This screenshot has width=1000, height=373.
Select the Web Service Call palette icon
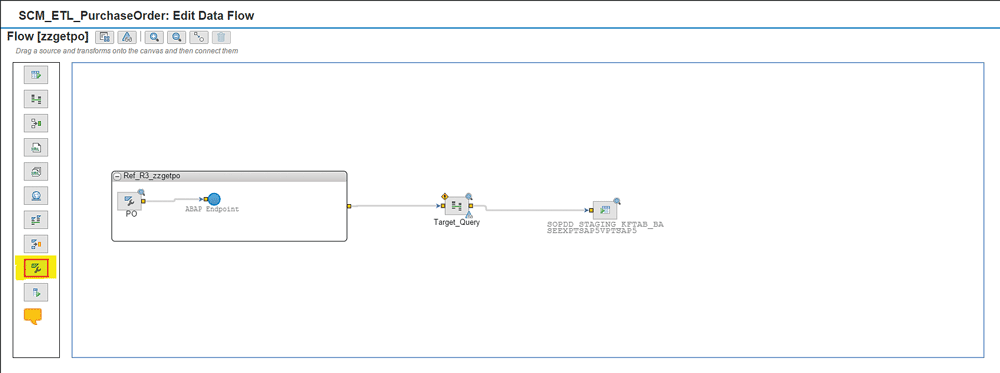pyautogui.click(x=36, y=196)
